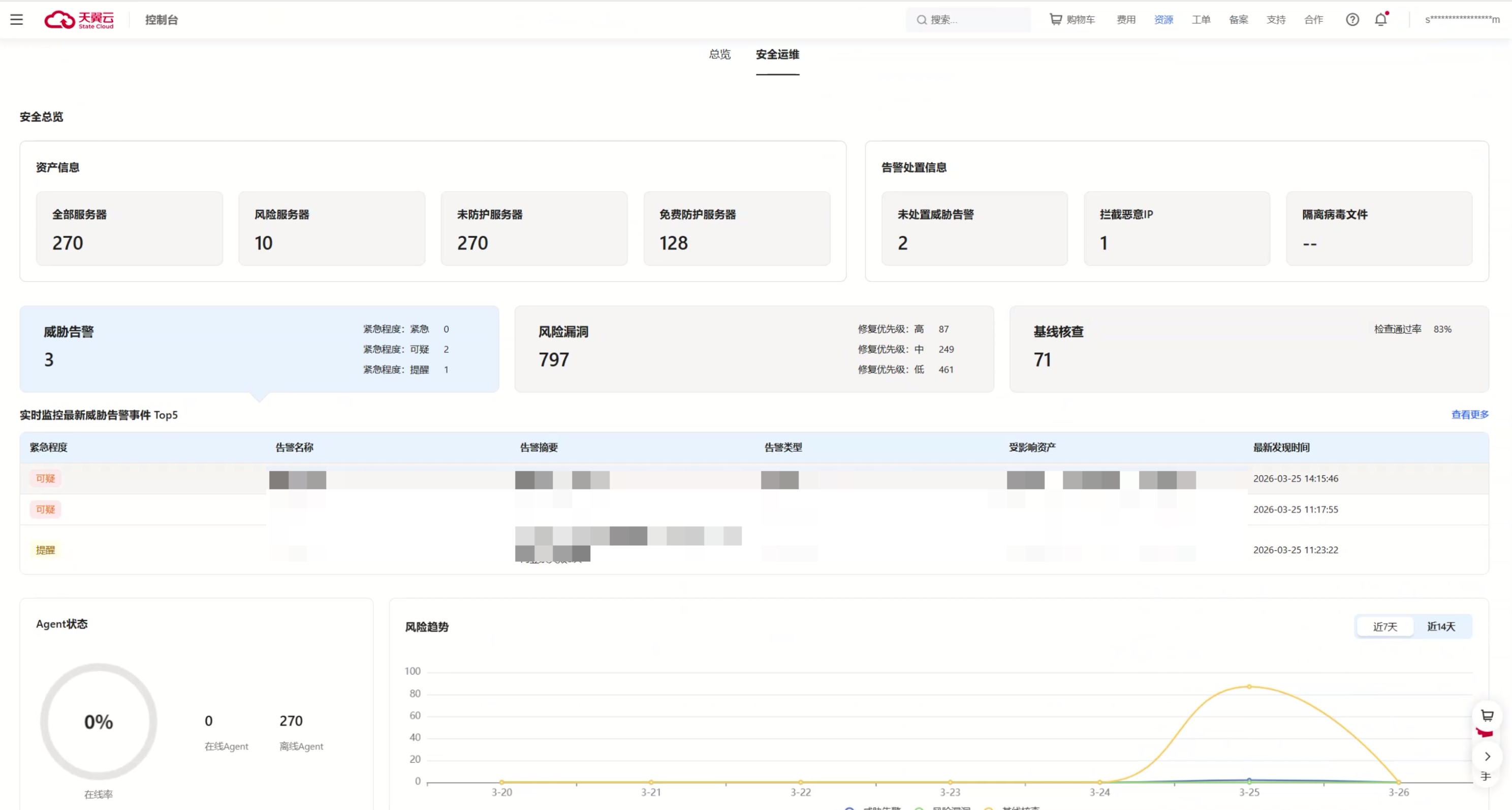Screen dimensions: 1512x810
Task: Switch to the 安全运维 tab
Action: (x=777, y=54)
